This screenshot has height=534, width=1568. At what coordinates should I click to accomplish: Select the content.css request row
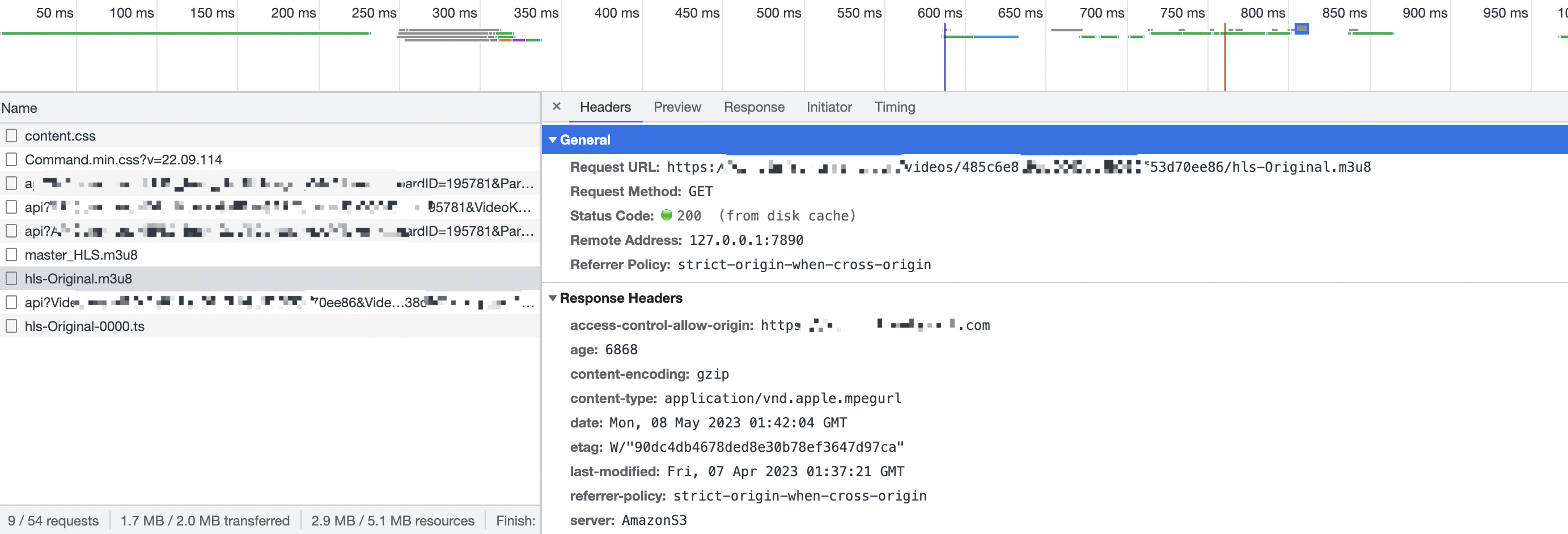click(x=270, y=136)
